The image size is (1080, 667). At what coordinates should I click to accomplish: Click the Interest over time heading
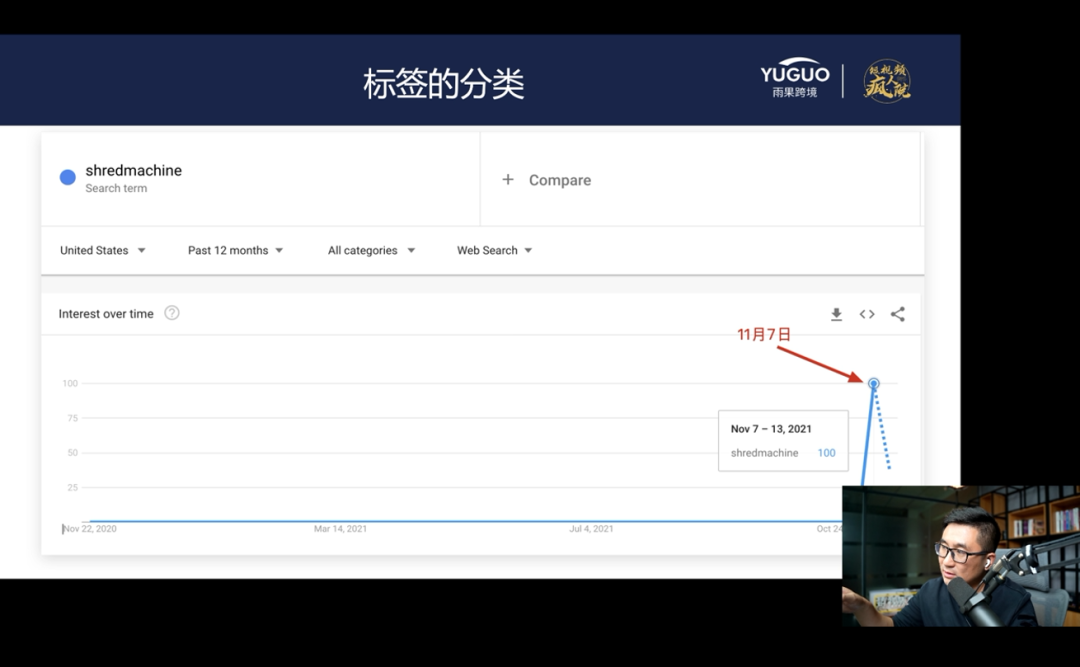coord(105,313)
